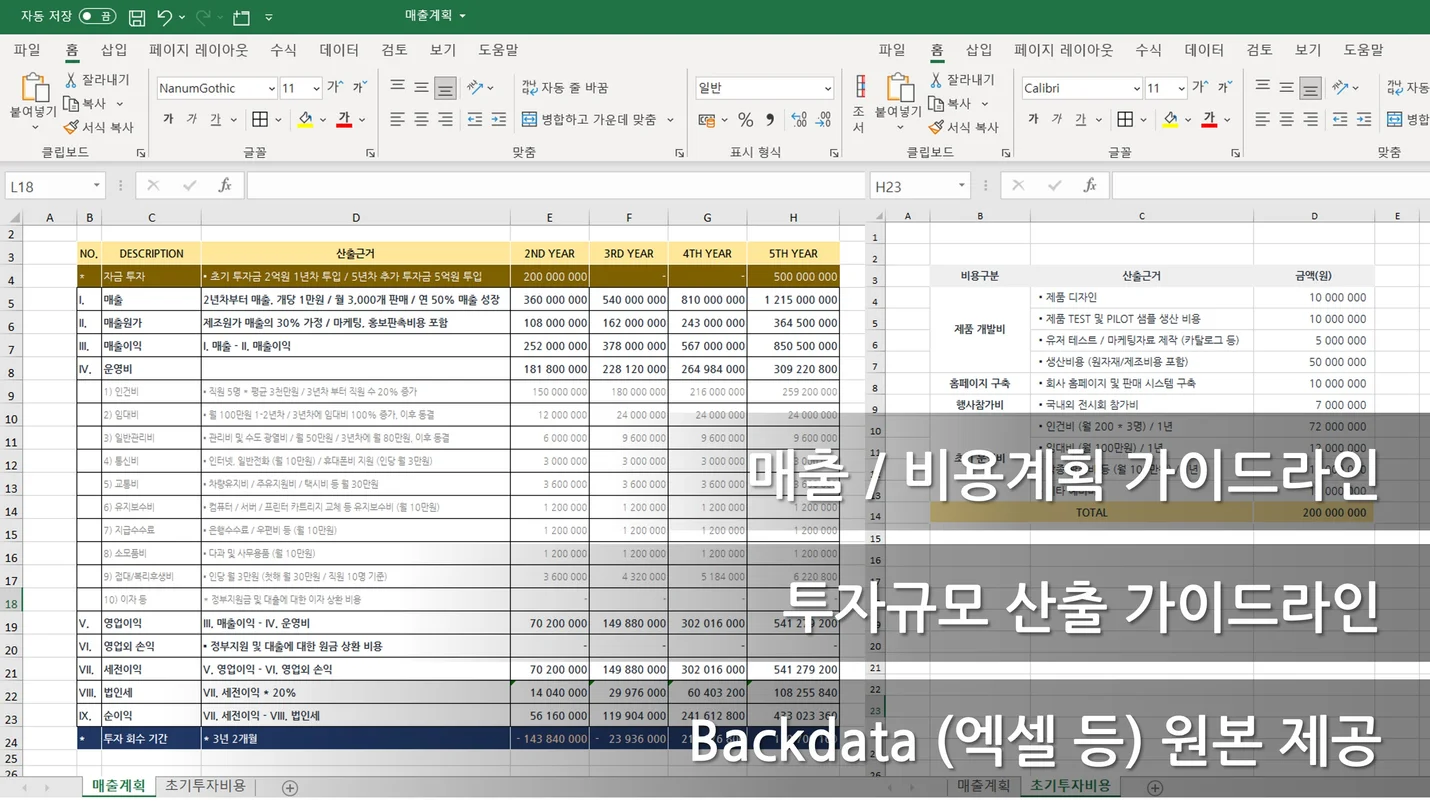Decrease indent in NanumGothic window
Viewport: 1430px width, 810px height.
[474, 120]
